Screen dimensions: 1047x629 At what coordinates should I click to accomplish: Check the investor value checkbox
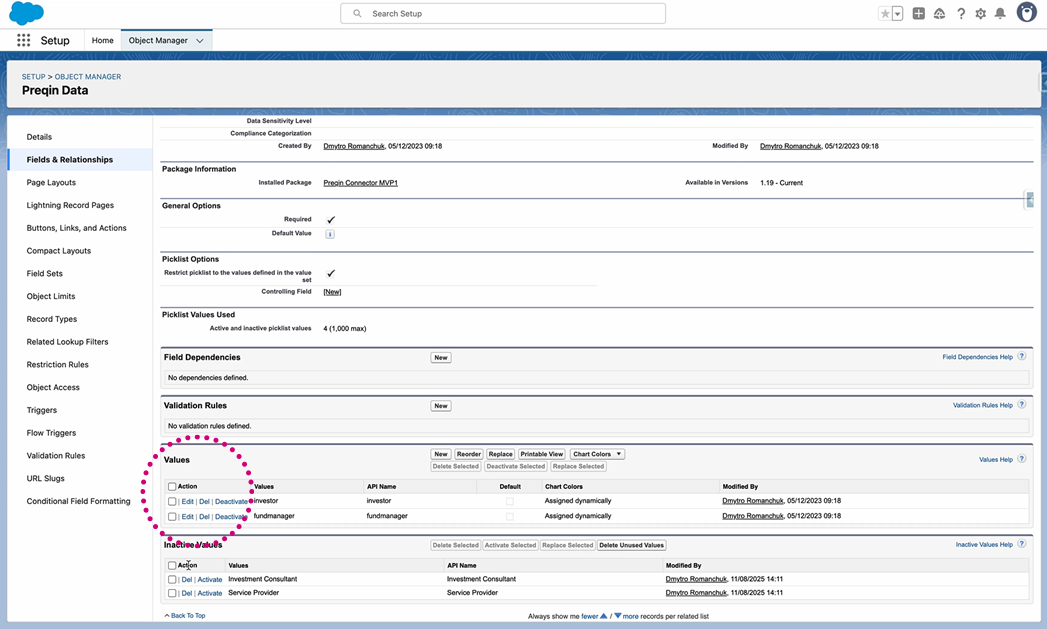(172, 501)
